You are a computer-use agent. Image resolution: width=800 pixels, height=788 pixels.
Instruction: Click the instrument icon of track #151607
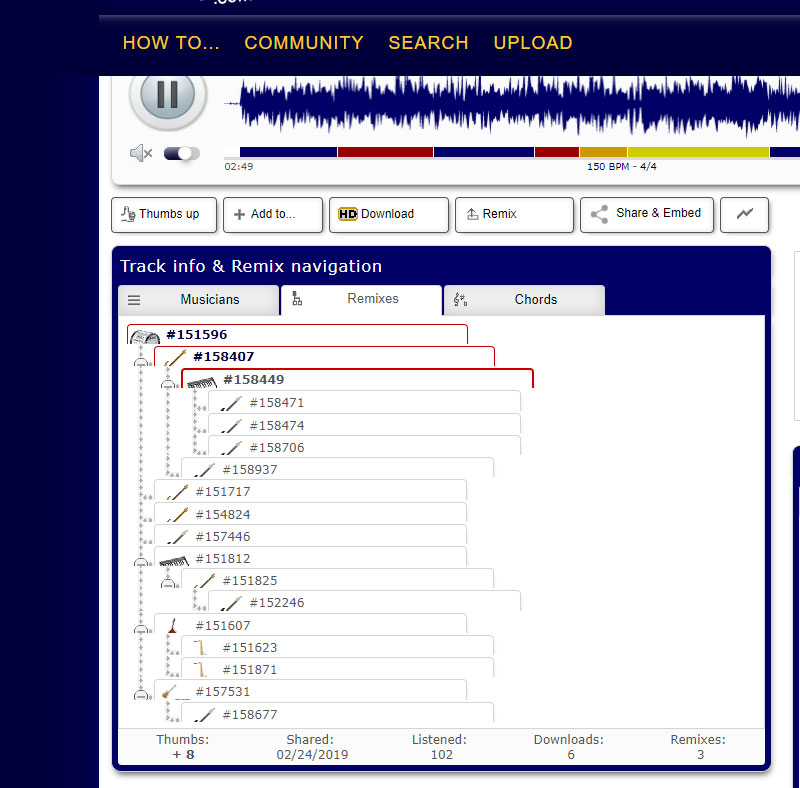tap(174, 626)
